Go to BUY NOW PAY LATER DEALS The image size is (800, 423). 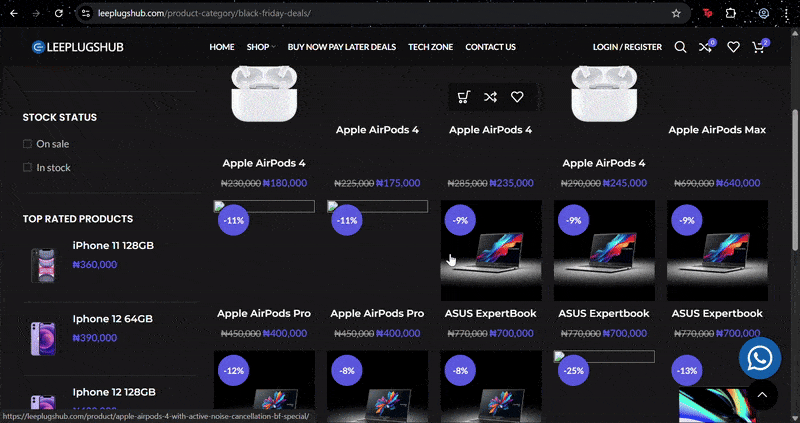coord(342,47)
